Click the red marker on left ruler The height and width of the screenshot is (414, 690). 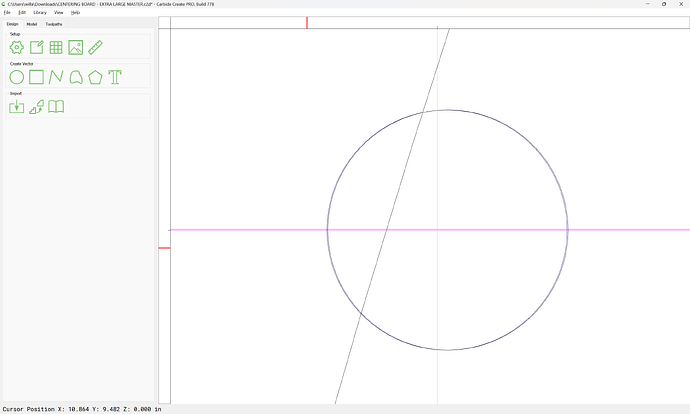point(164,248)
